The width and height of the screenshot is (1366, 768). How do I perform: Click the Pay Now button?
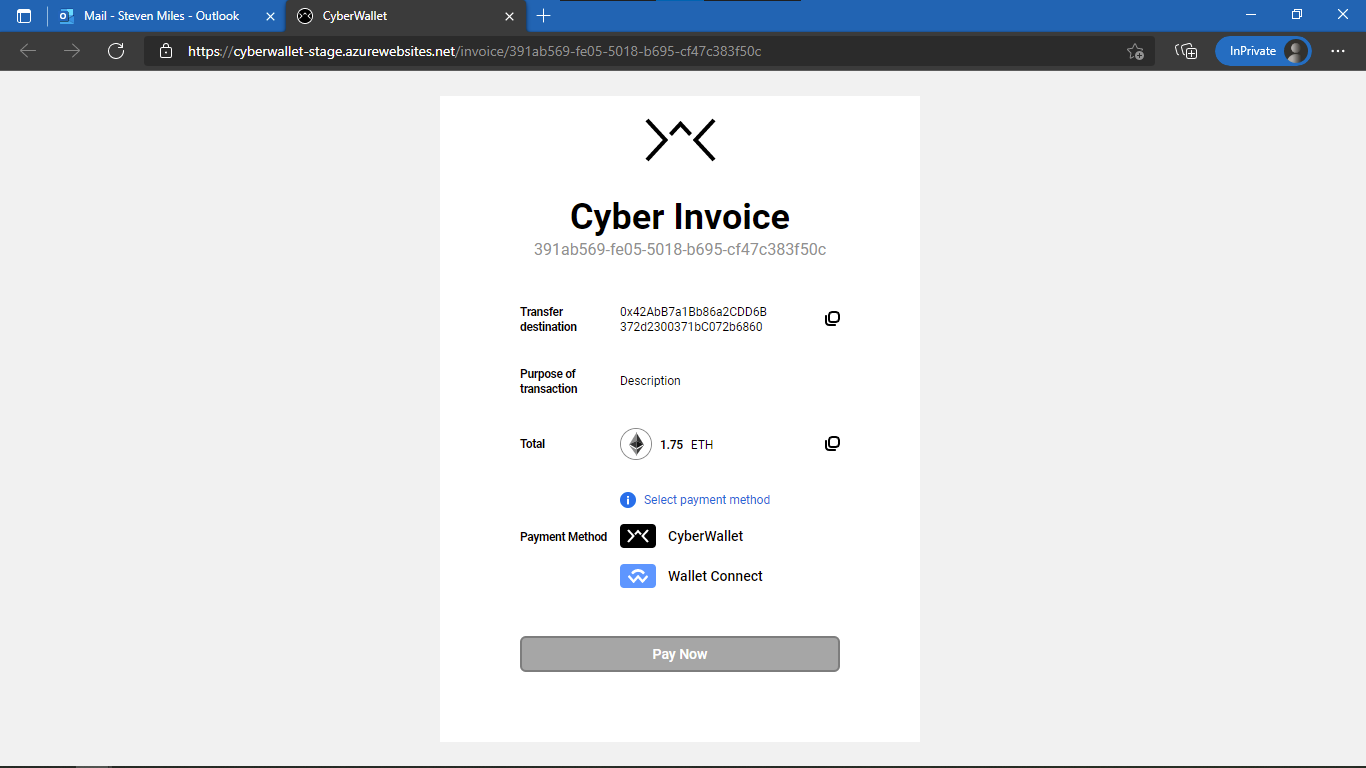tap(680, 654)
